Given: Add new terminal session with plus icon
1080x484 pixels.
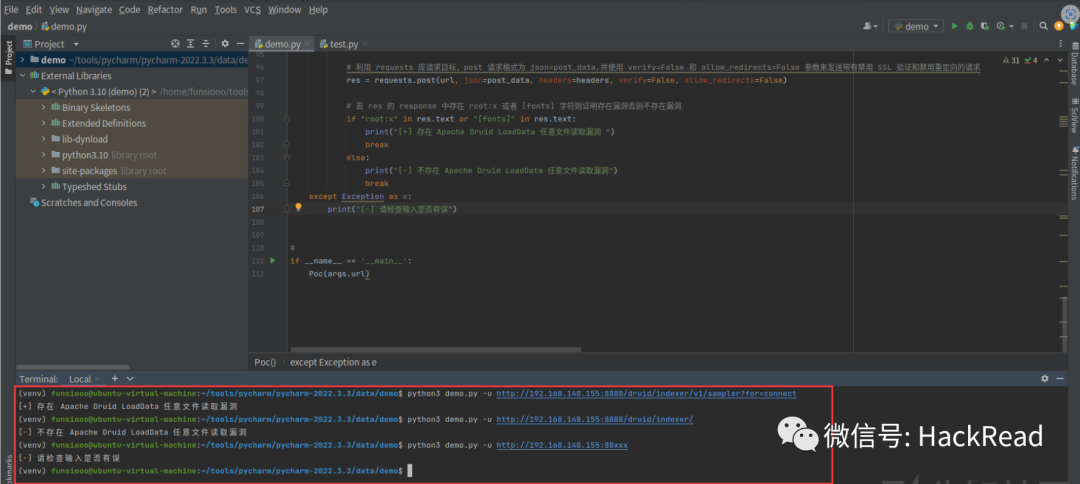Looking at the screenshot, I should 115,379.
